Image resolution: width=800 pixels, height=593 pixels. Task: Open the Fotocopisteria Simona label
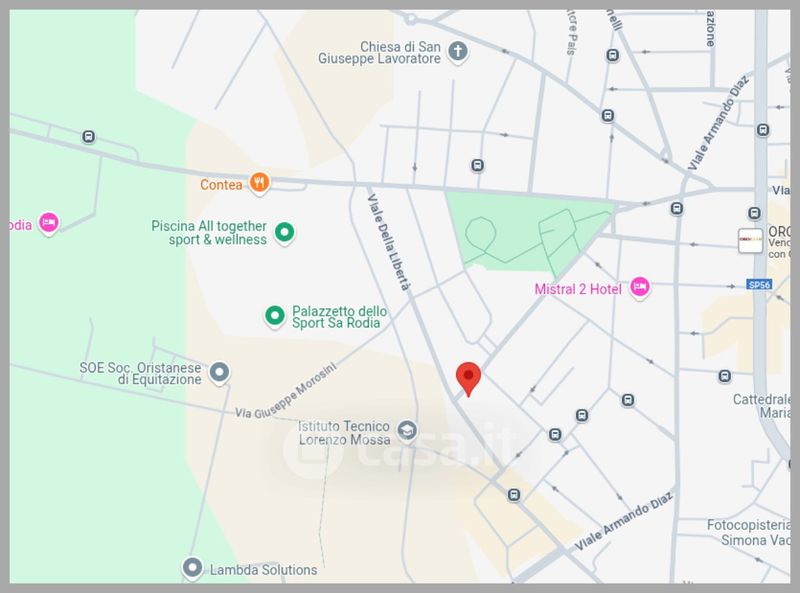(x=748, y=532)
